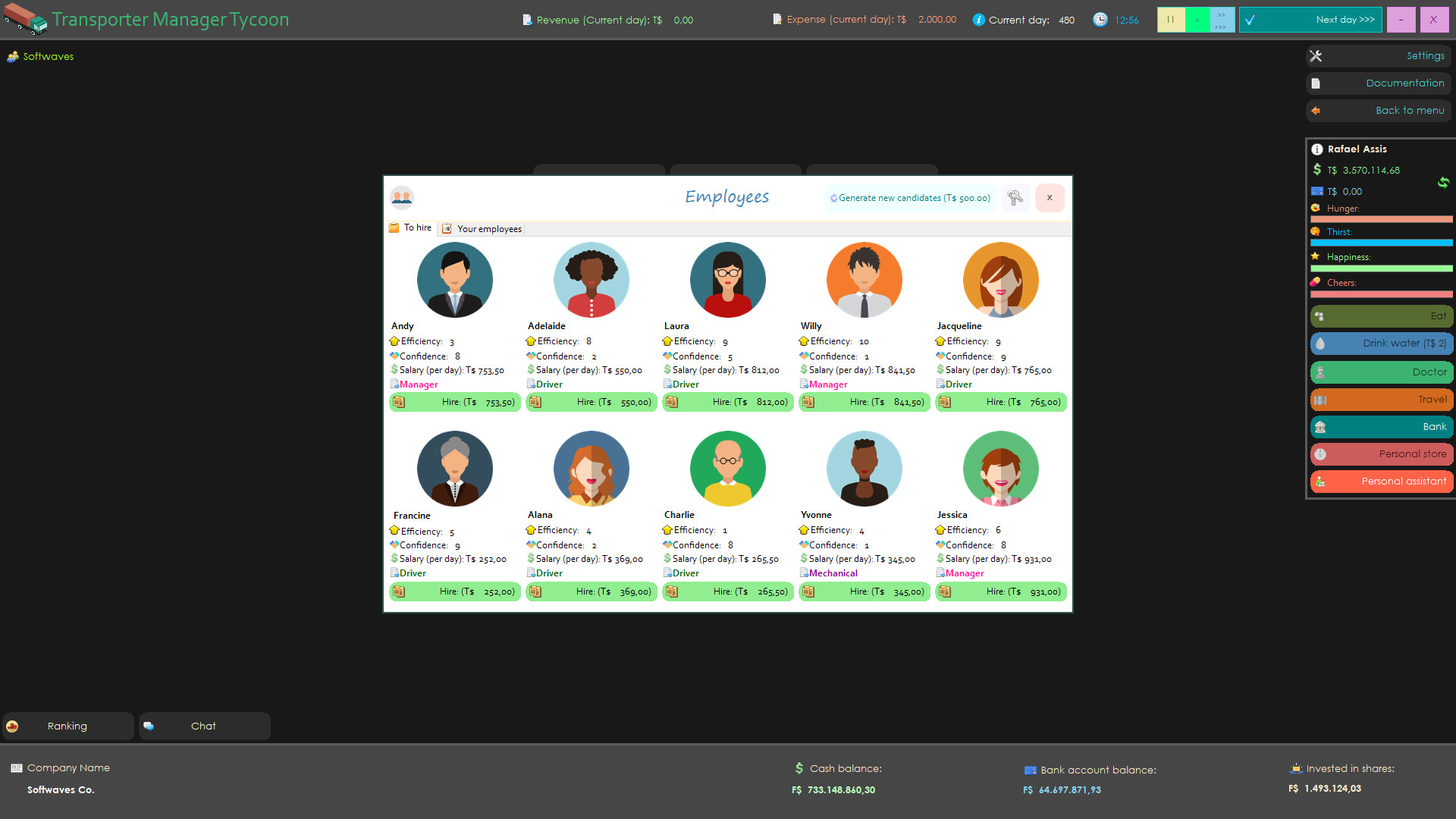Hire Willy for T$ 841,50
1456x819 pixels.
pyautogui.click(x=864, y=402)
